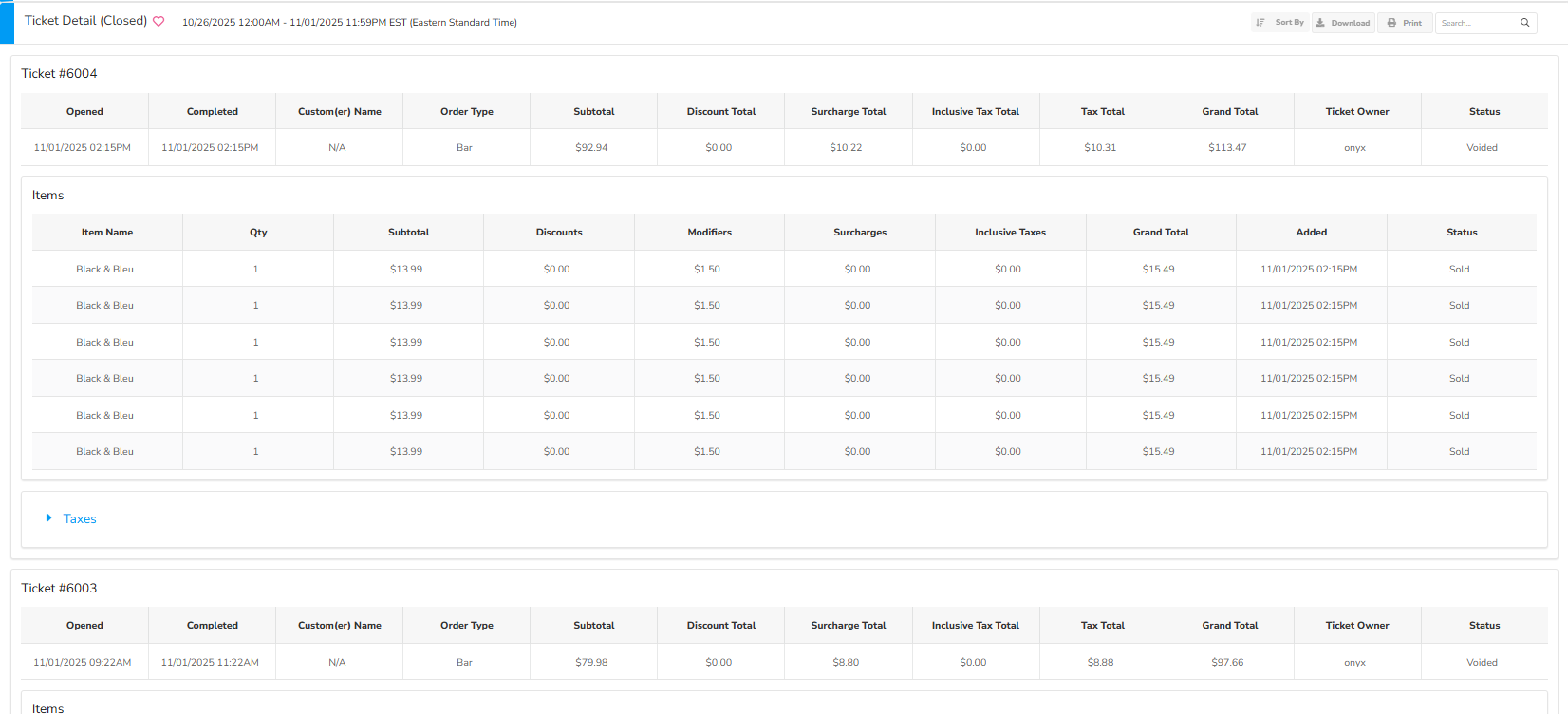Download the ticket detail report
The width and height of the screenshot is (1568, 714).
[1343, 23]
